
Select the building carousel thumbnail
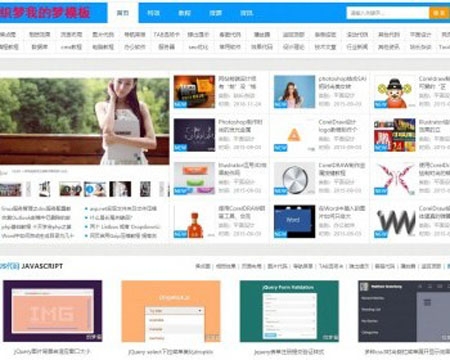11,189
